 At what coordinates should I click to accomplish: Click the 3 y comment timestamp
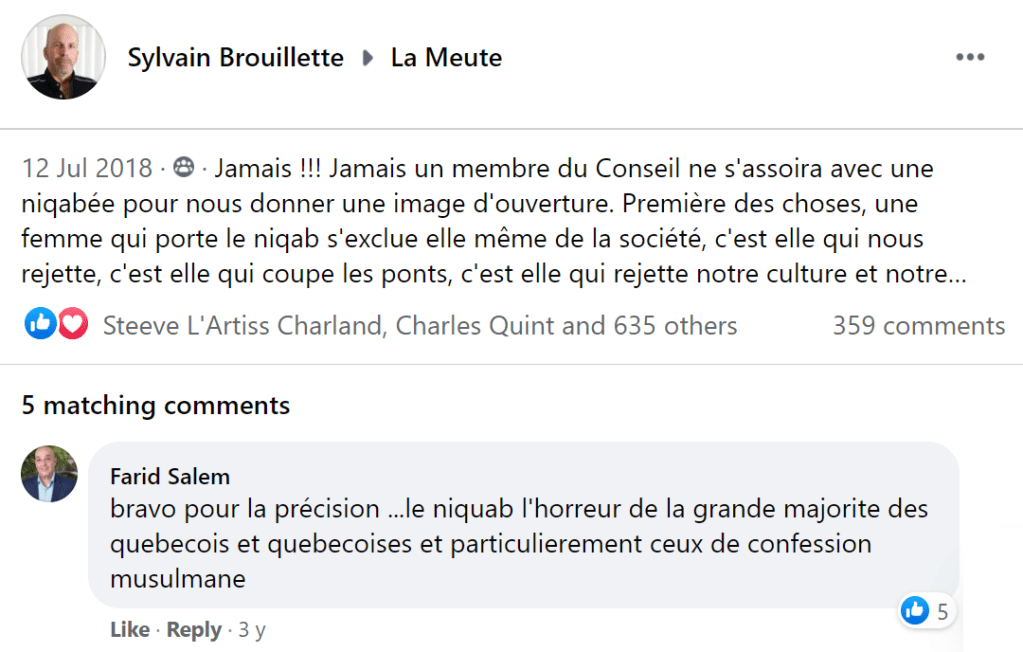pyautogui.click(x=252, y=630)
